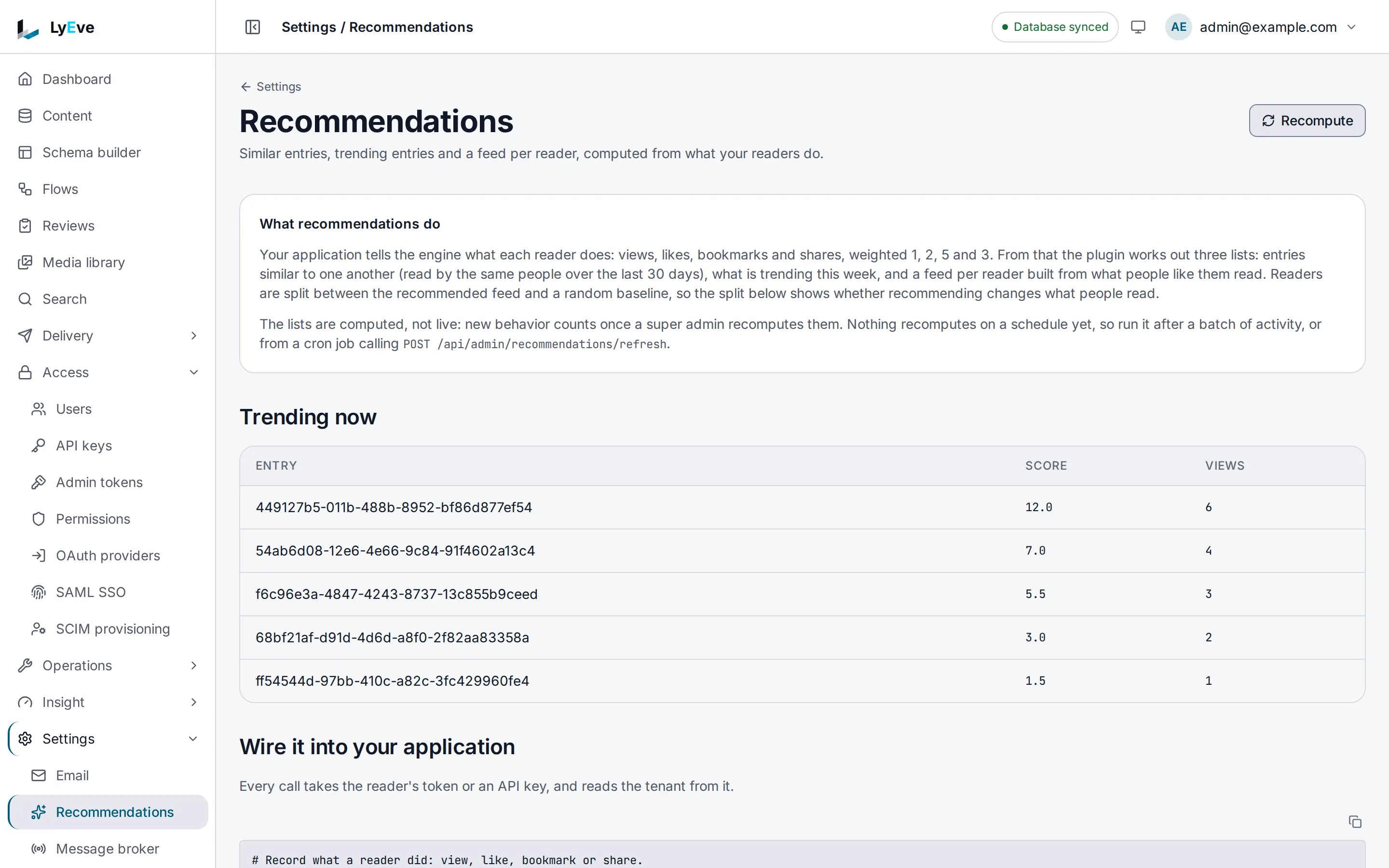Click the copy code snippet icon
The width and height of the screenshot is (1389, 868).
tap(1355, 822)
